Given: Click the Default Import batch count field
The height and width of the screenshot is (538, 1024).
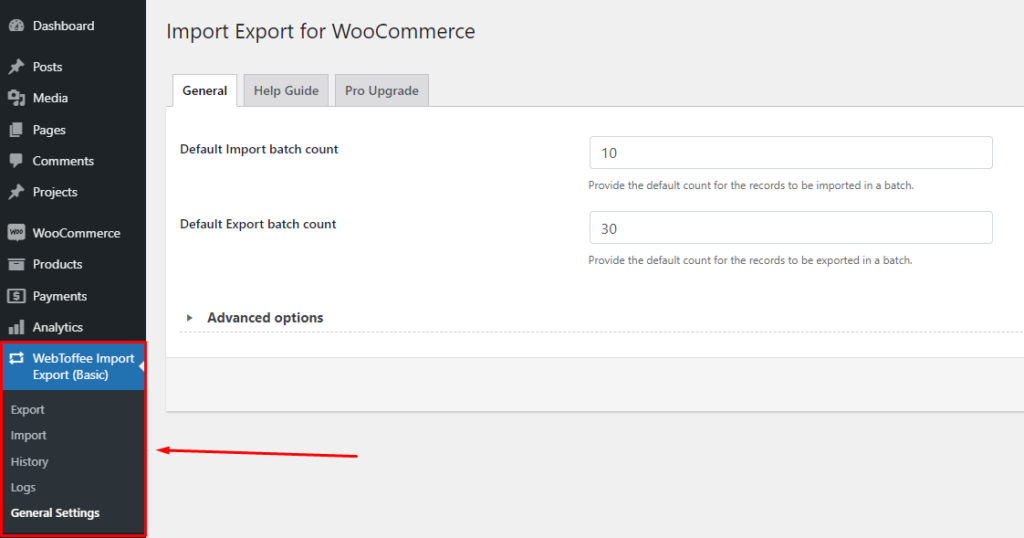Looking at the screenshot, I should point(791,153).
